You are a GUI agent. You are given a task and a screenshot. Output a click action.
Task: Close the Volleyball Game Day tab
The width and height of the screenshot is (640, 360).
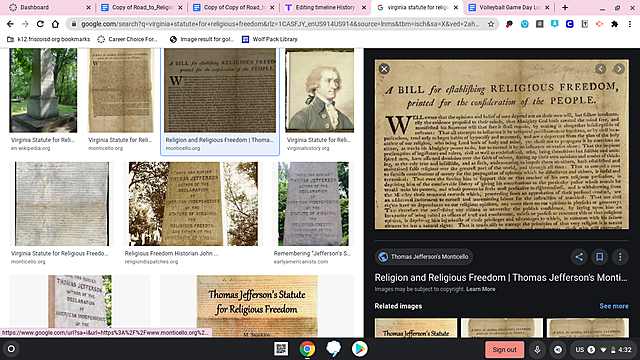pyautogui.click(x=547, y=7)
